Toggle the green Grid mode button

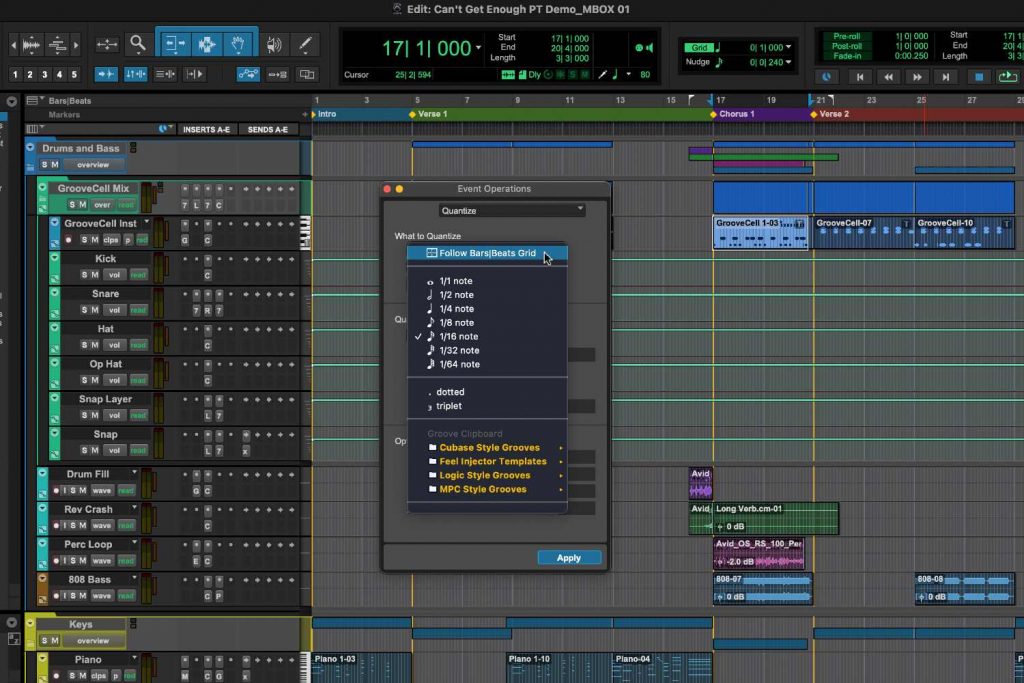[698, 47]
